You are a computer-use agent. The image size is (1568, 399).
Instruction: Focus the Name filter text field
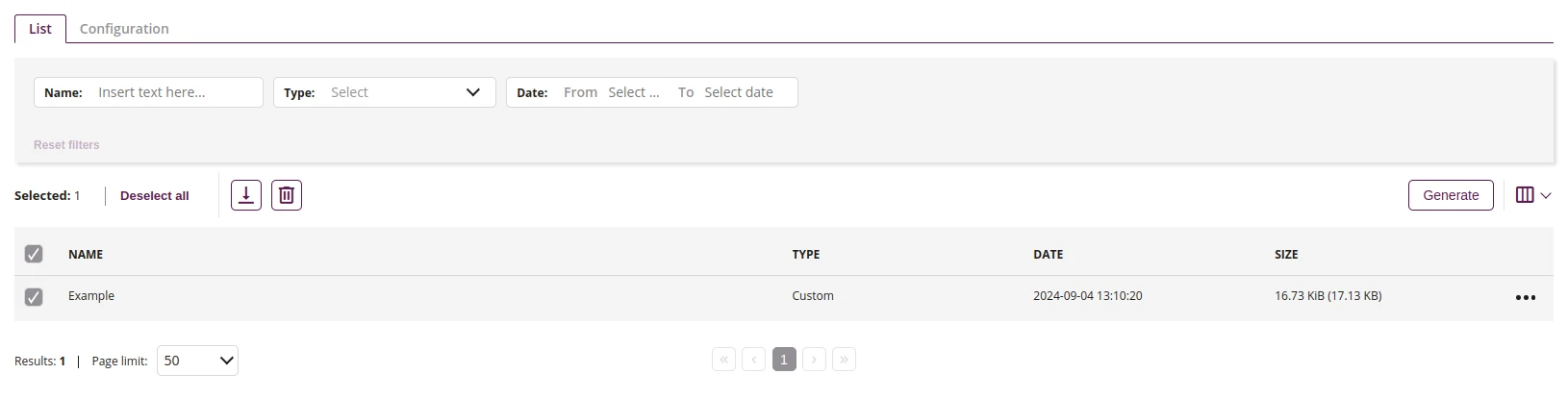[148, 92]
